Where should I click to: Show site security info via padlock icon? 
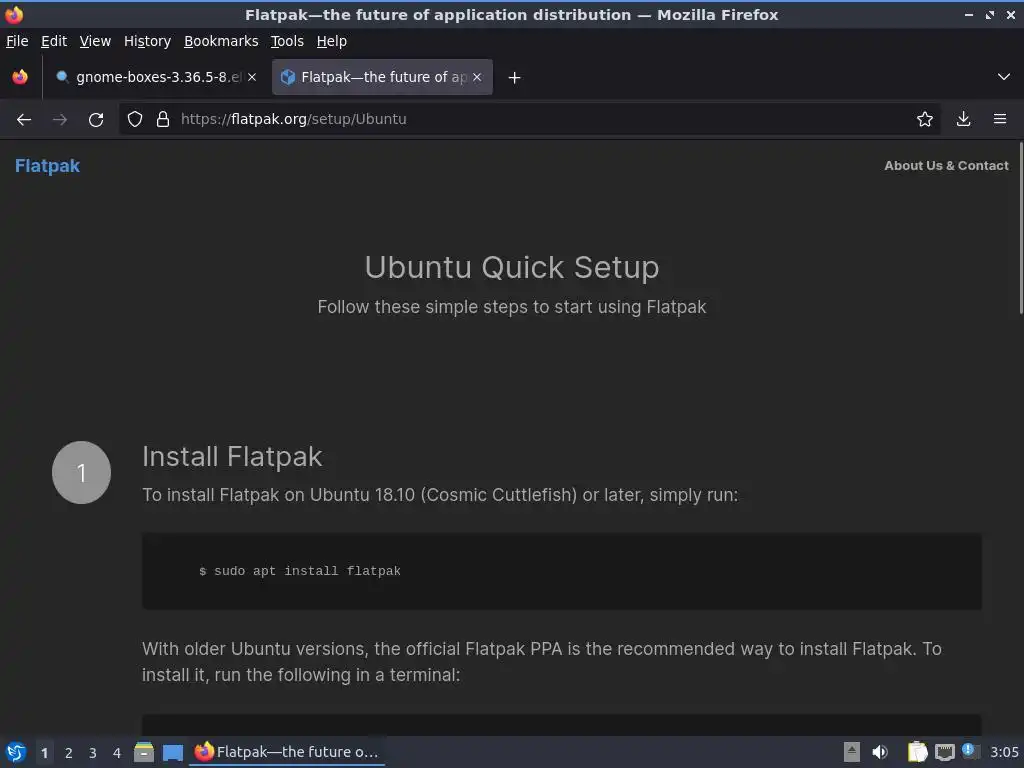click(x=163, y=120)
